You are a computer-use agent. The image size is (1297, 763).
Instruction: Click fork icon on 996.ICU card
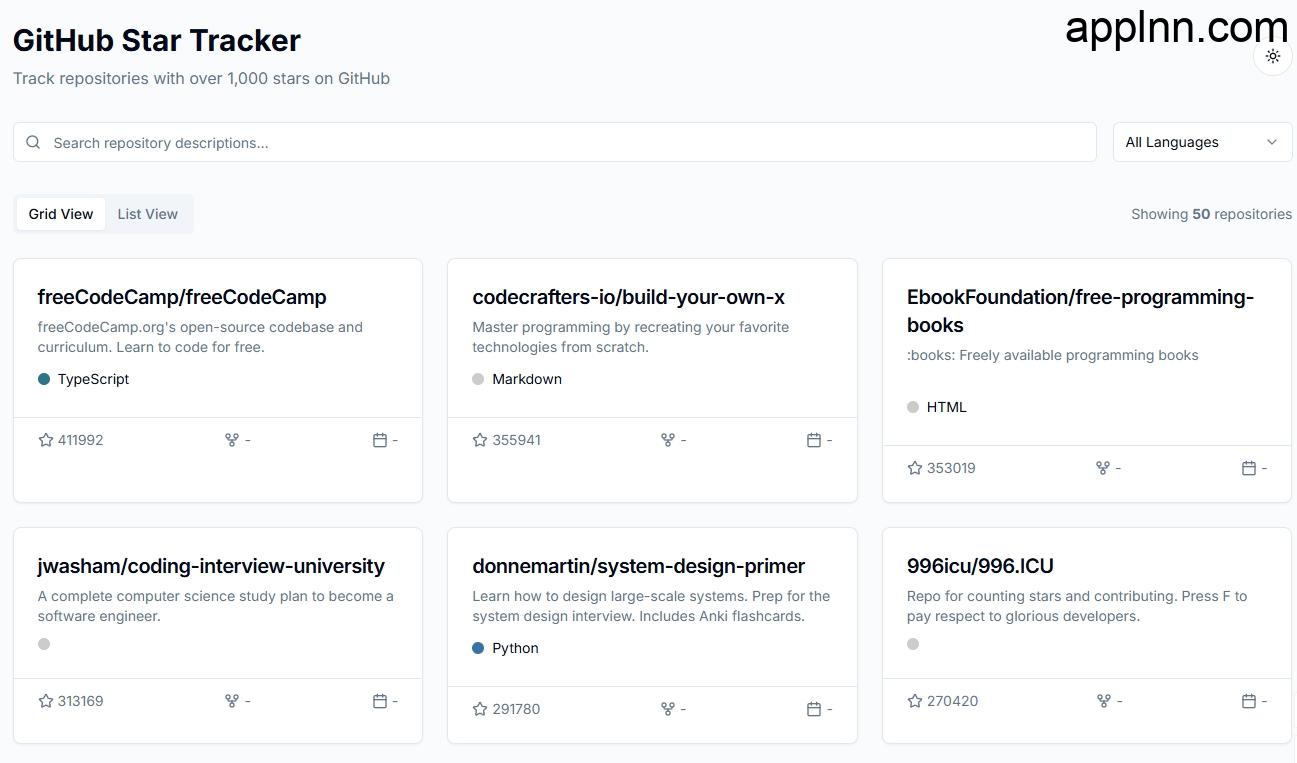[x=1103, y=701]
